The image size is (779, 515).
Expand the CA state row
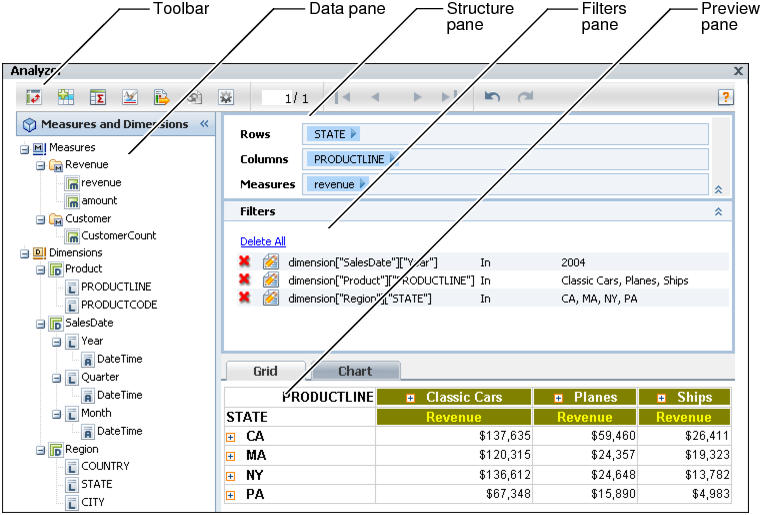(x=231, y=438)
